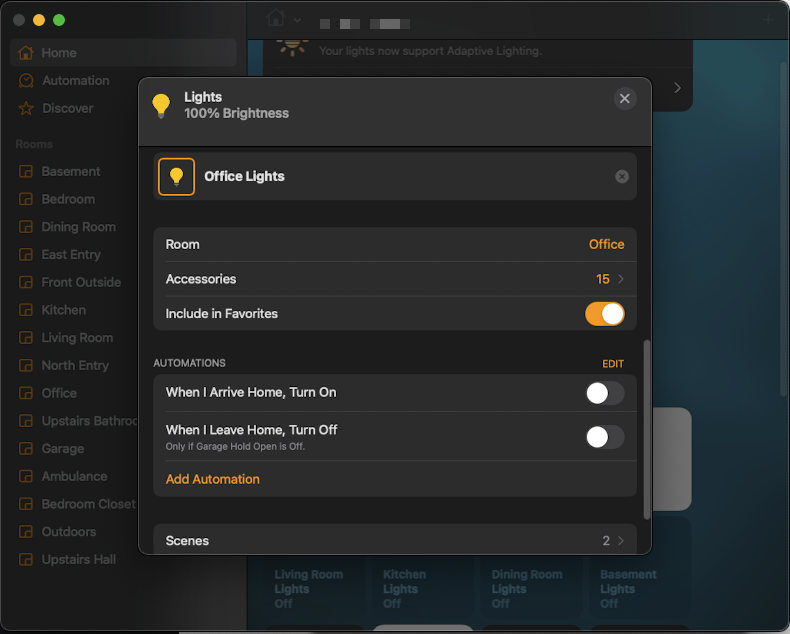Select Kitchen in the Rooms sidebar
This screenshot has height=634, width=790.
coord(63,310)
